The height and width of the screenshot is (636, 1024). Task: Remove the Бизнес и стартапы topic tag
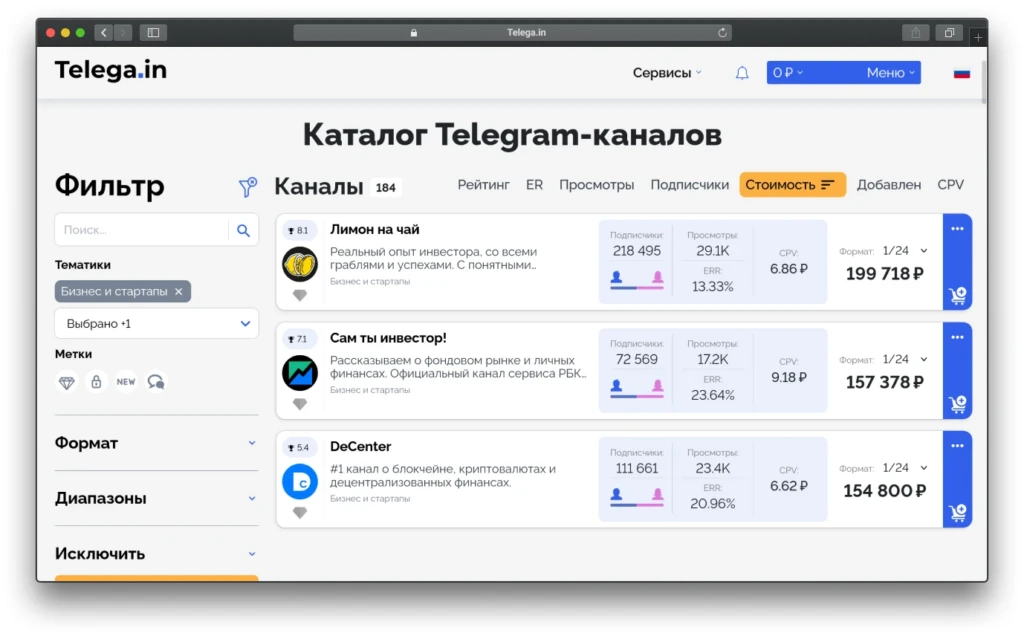point(179,291)
